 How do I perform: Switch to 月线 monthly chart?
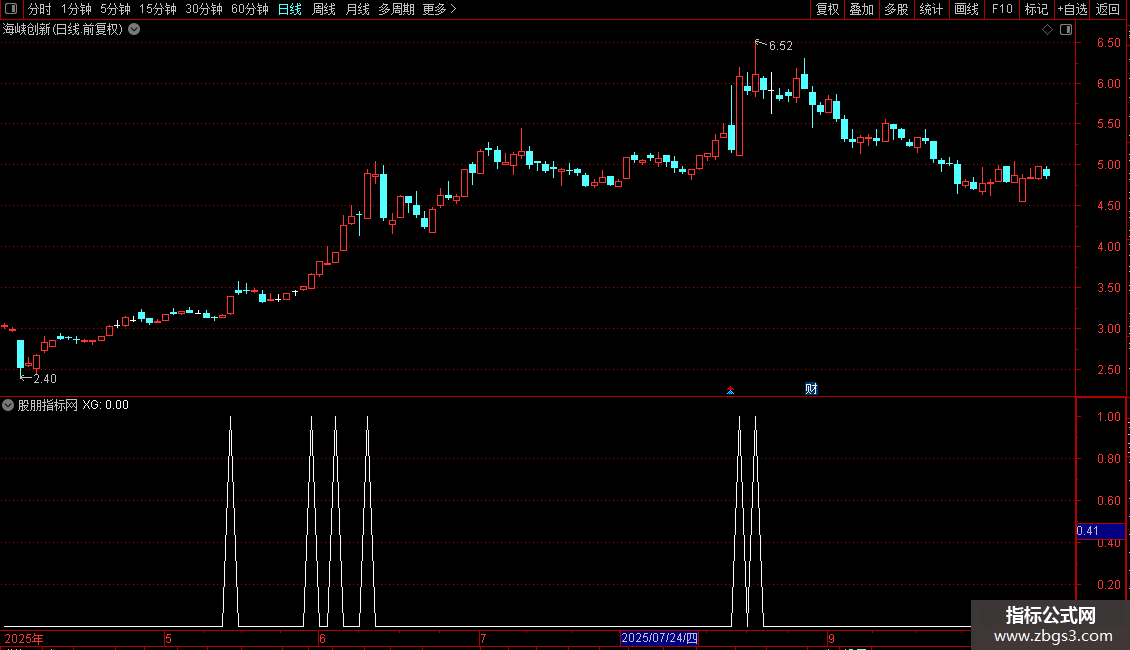pyautogui.click(x=357, y=9)
